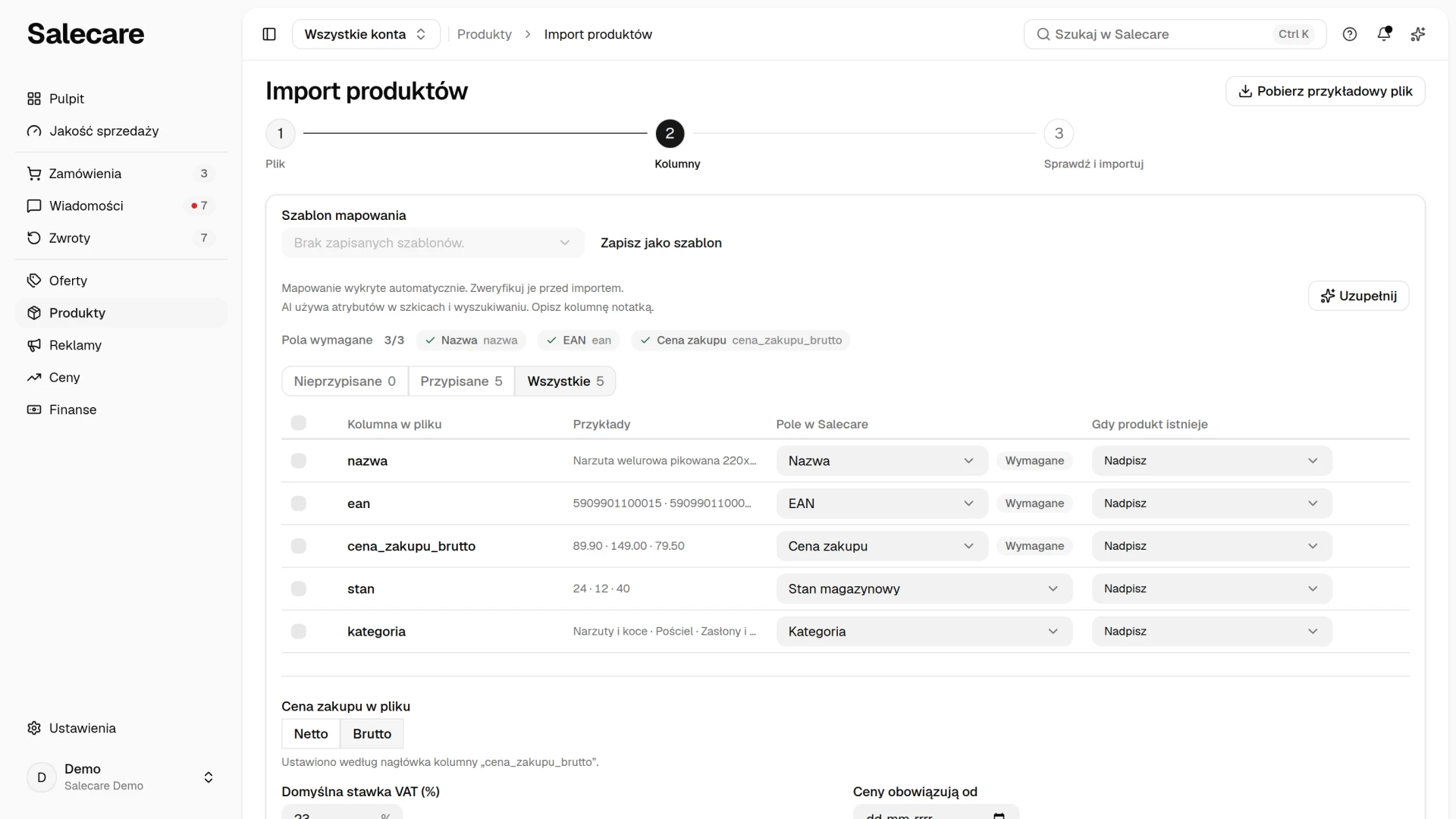Open Pulpit dashboard in sidebar
Screen dimensions: 1456x819
(121, 99)
